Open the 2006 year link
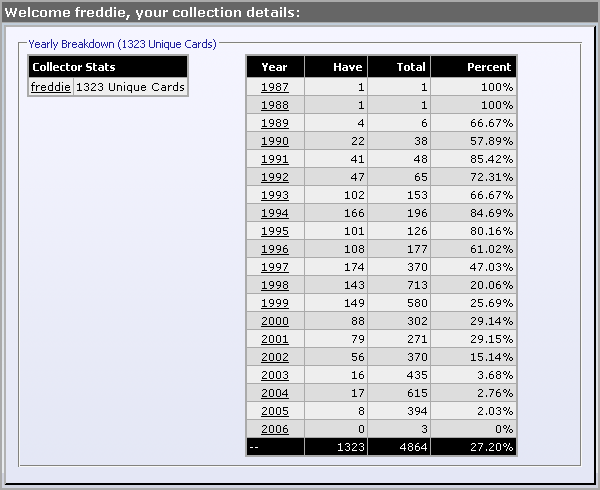Image resolution: width=600 pixels, height=490 pixels. coord(274,429)
